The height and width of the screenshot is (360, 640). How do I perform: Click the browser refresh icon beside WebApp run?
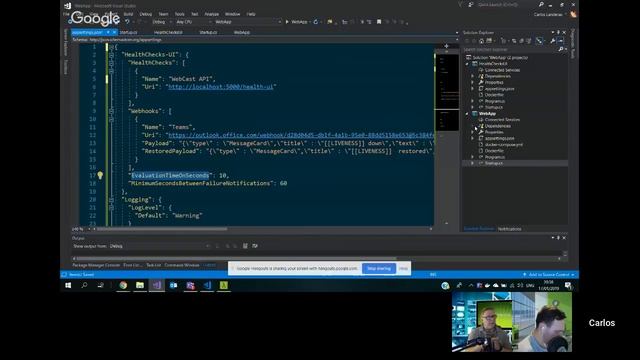point(316,22)
